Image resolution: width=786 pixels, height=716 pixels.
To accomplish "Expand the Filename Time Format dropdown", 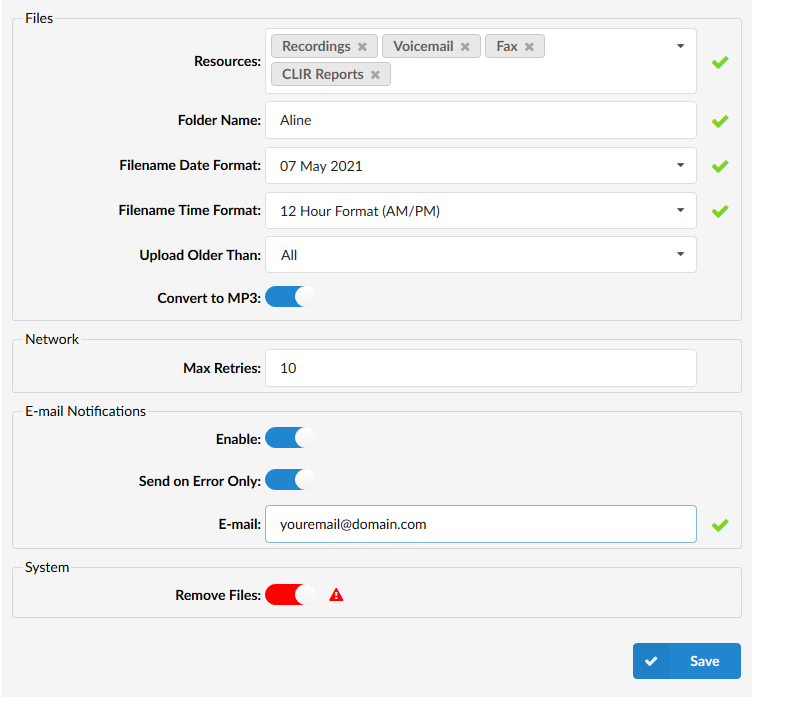I will click(x=480, y=211).
